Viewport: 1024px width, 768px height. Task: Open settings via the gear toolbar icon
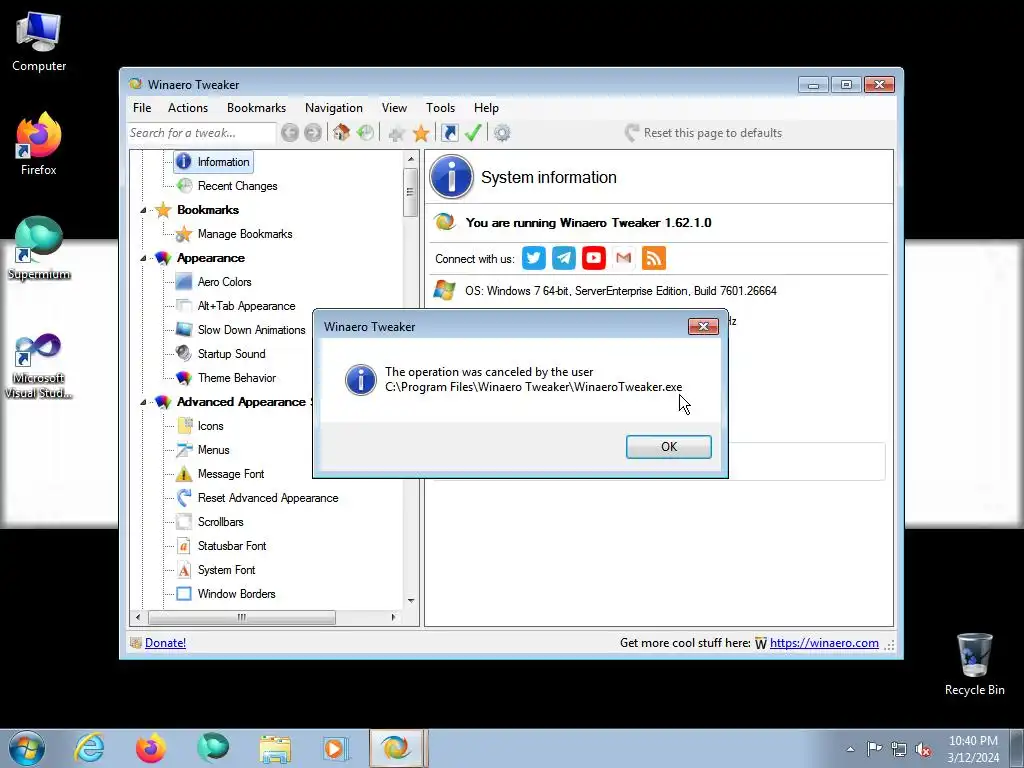coord(502,133)
